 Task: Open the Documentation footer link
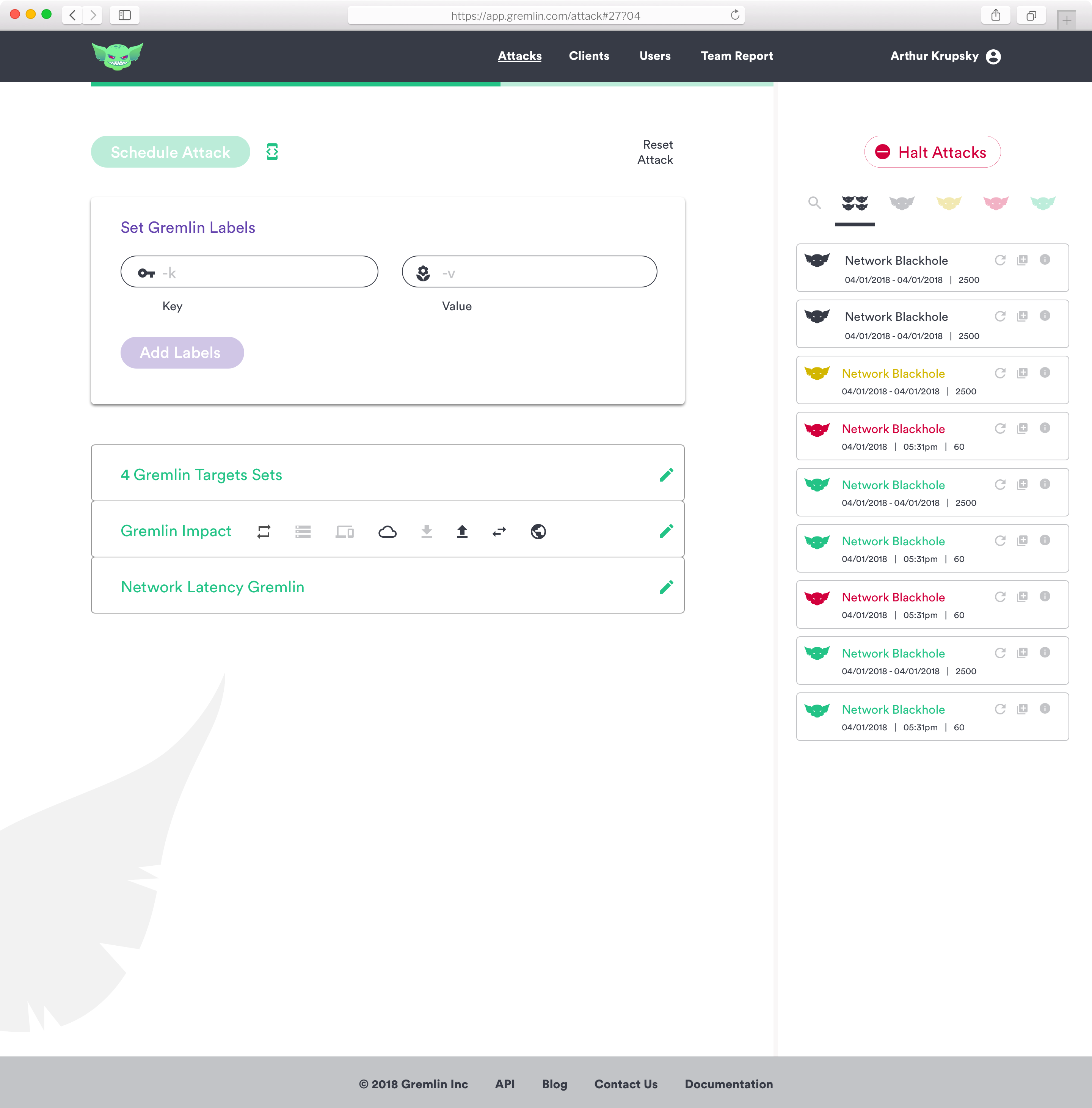(729, 1084)
